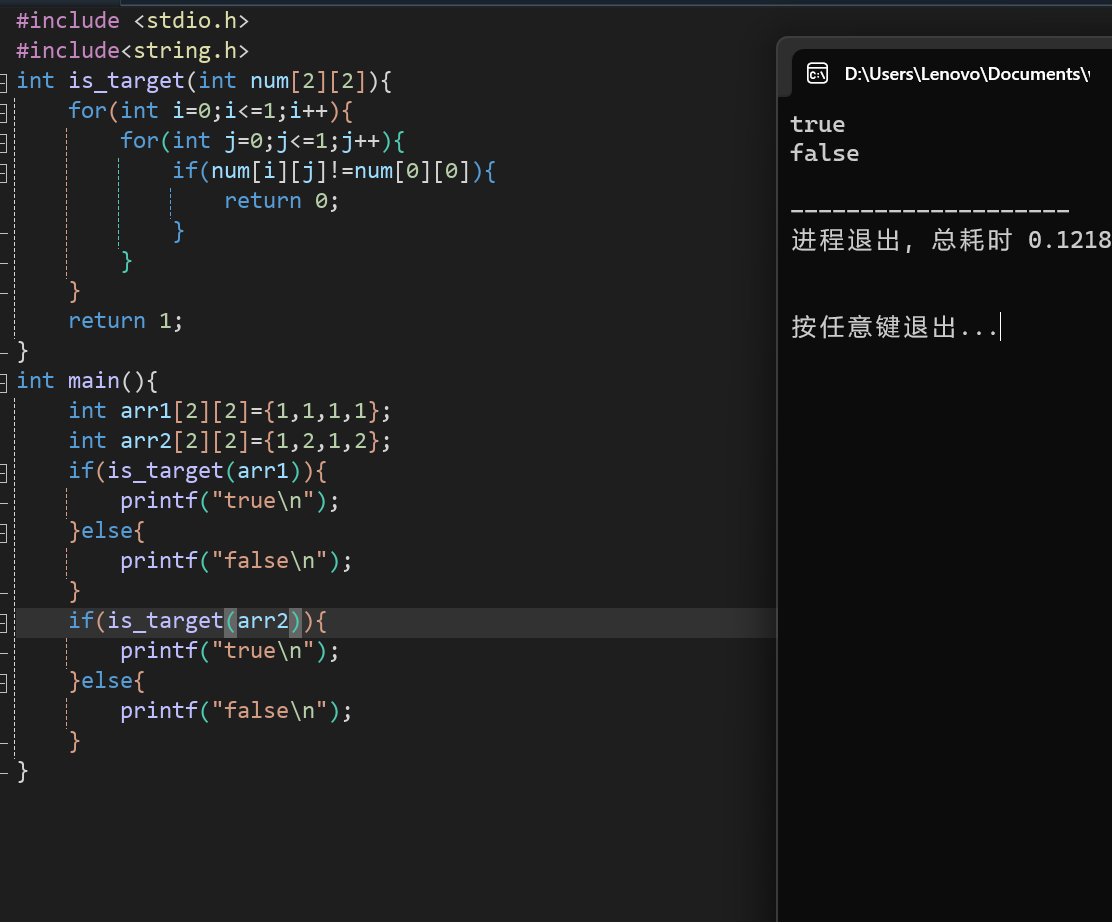Viewport: 1112px width, 922px height.
Task: Collapse the if num[i][j] block fold marker
Action: pos(3,172)
